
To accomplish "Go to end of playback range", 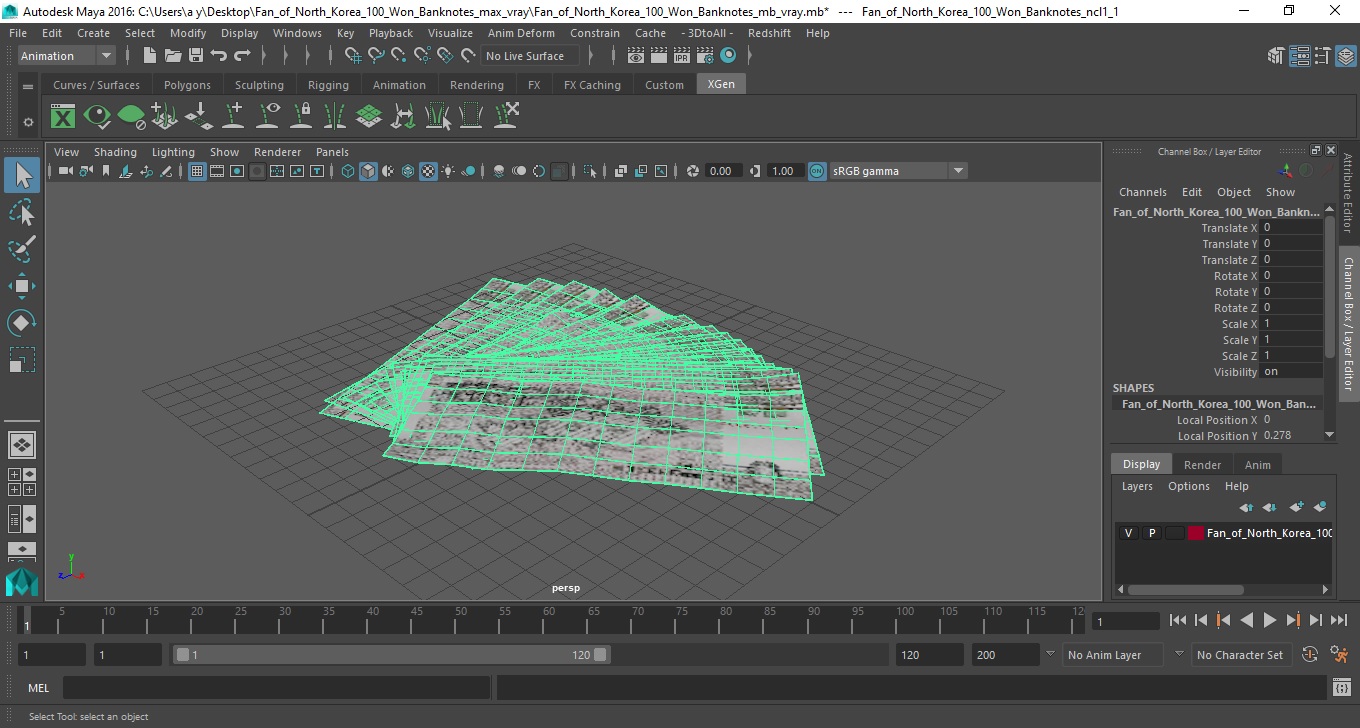I will click(1338, 621).
